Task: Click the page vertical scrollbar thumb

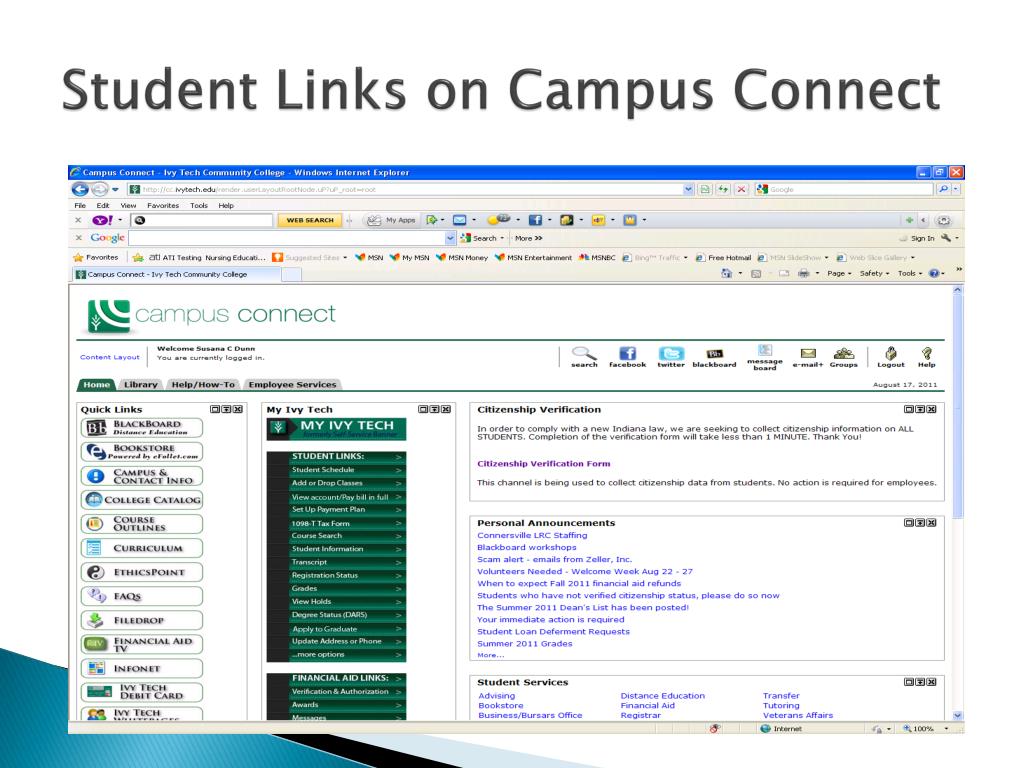Action: coord(957,405)
